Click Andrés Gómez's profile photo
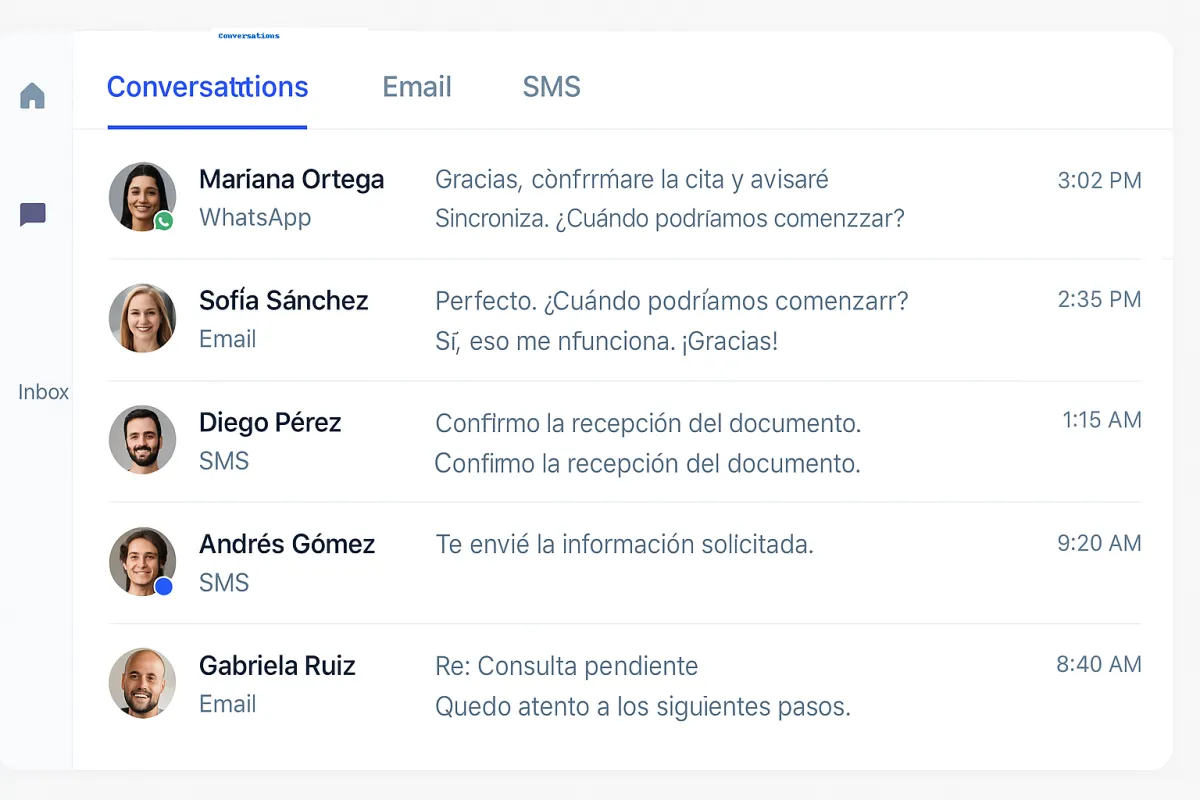Viewport: 1200px width, 800px height. pyautogui.click(x=142, y=561)
